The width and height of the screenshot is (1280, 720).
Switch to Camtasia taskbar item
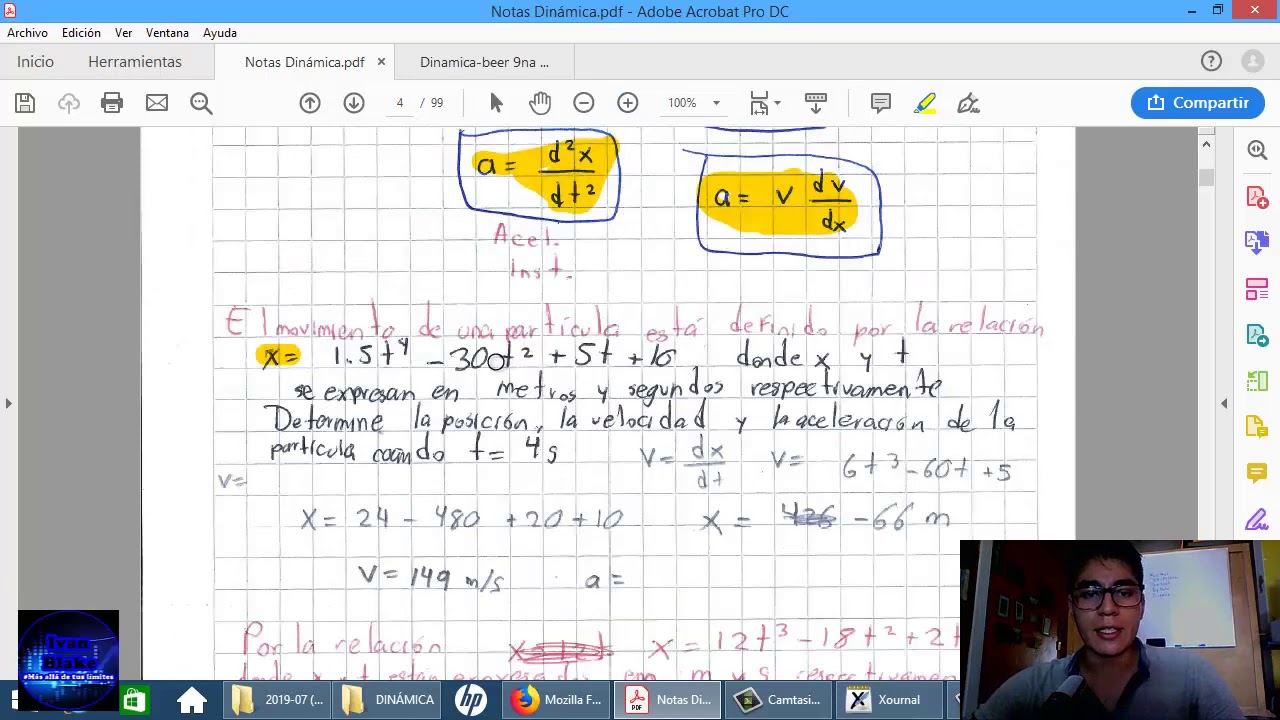(x=778, y=700)
